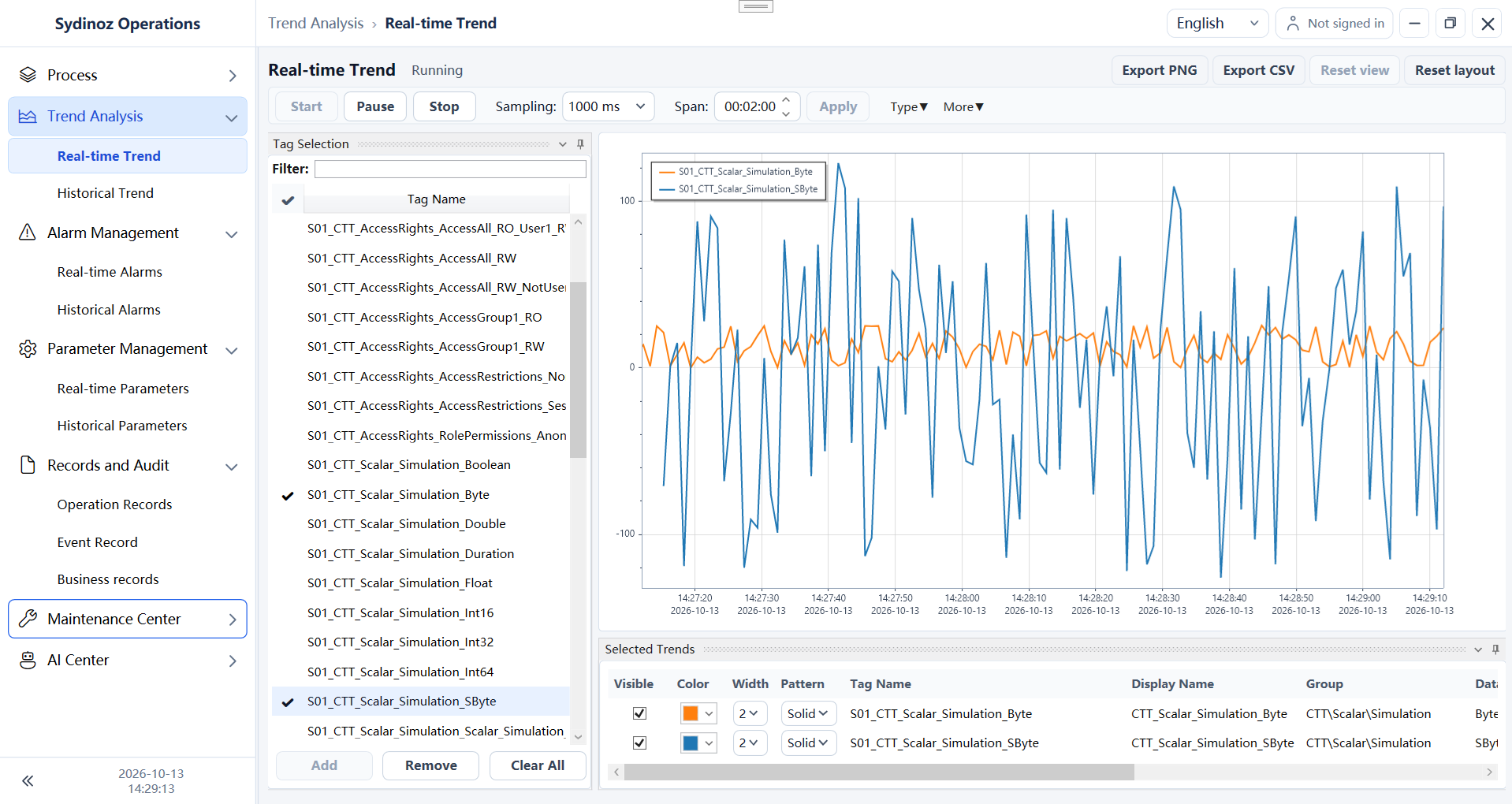Pause the real-time trend
The height and width of the screenshot is (804, 1512).
(x=375, y=106)
